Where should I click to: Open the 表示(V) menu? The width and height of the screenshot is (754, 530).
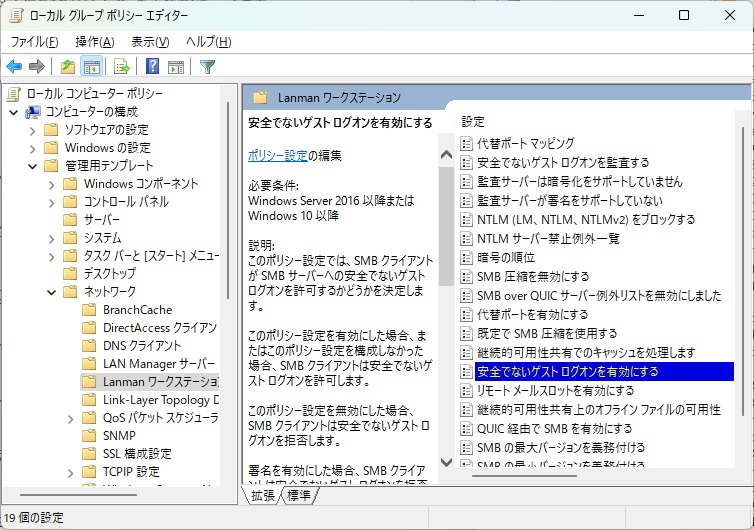[x=150, y=42]
